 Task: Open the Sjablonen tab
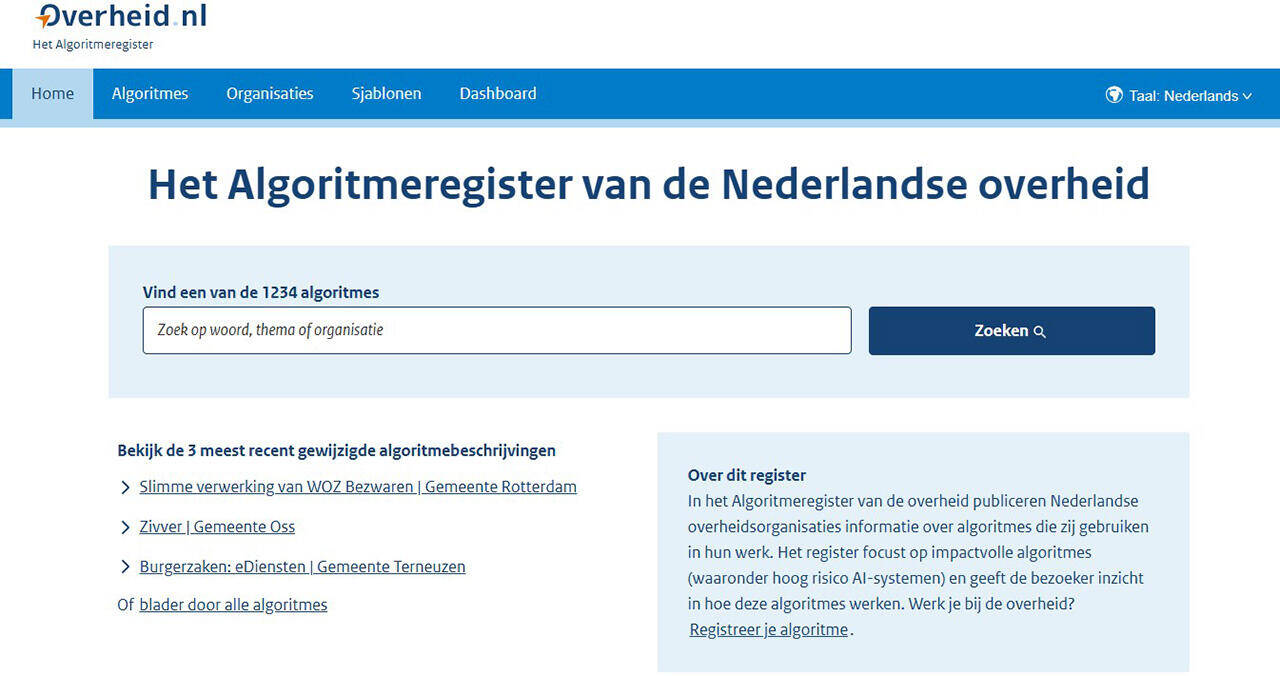click(x=386, y=94)
